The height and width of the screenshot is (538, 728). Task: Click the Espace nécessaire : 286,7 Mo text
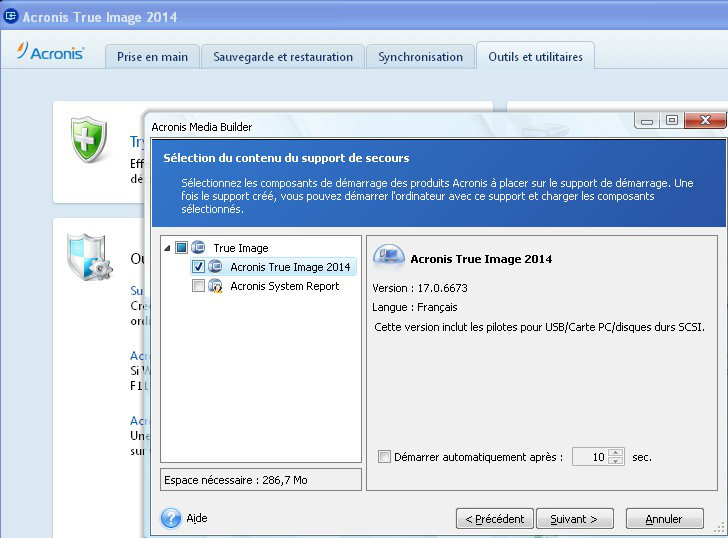pyautogui.click(x=236, y=480)
